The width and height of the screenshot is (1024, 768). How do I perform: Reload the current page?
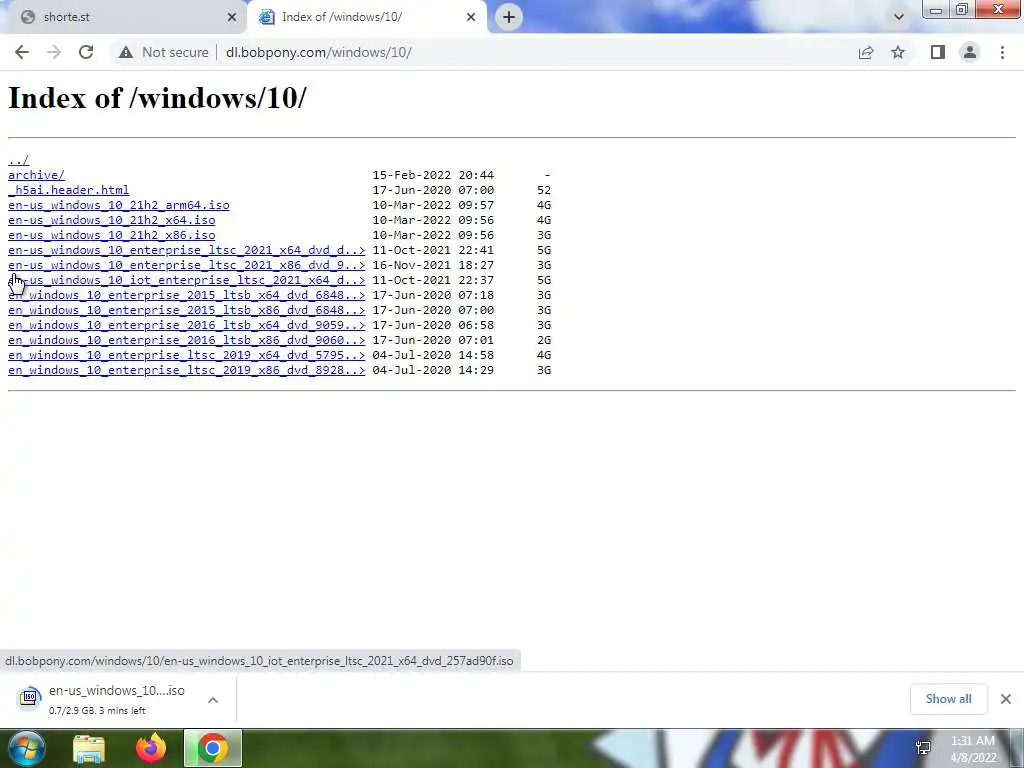[86, 52]
